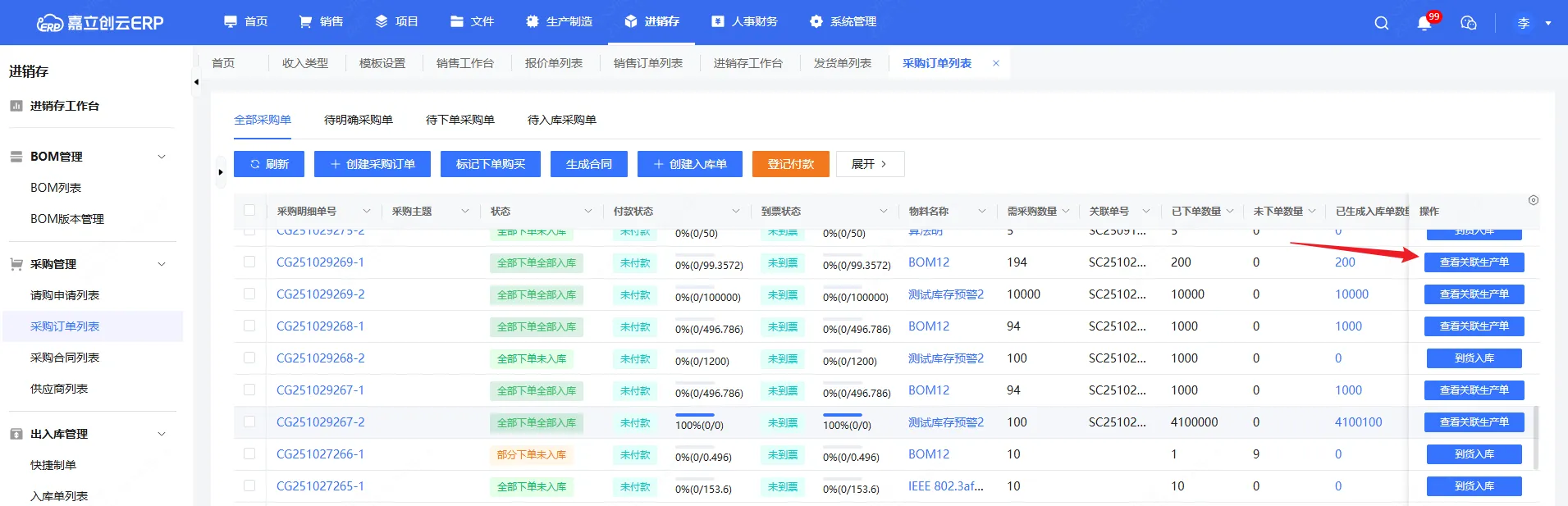Click the 100% progress bar in CG251029267-2 payment
The width and height of the screenshot is (1568, 506).
pyautogui.click(x=694, y=415)
